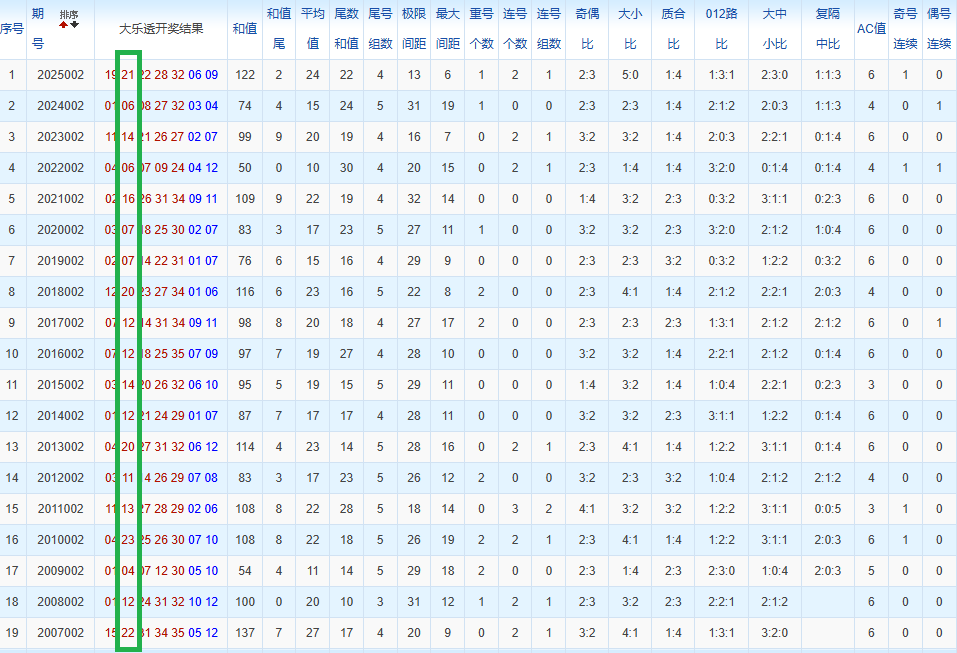Click 极限间距 value 13 in row 2025002
Image resolution: width=957 pixels, height=653 pixels.
(414, 75)
